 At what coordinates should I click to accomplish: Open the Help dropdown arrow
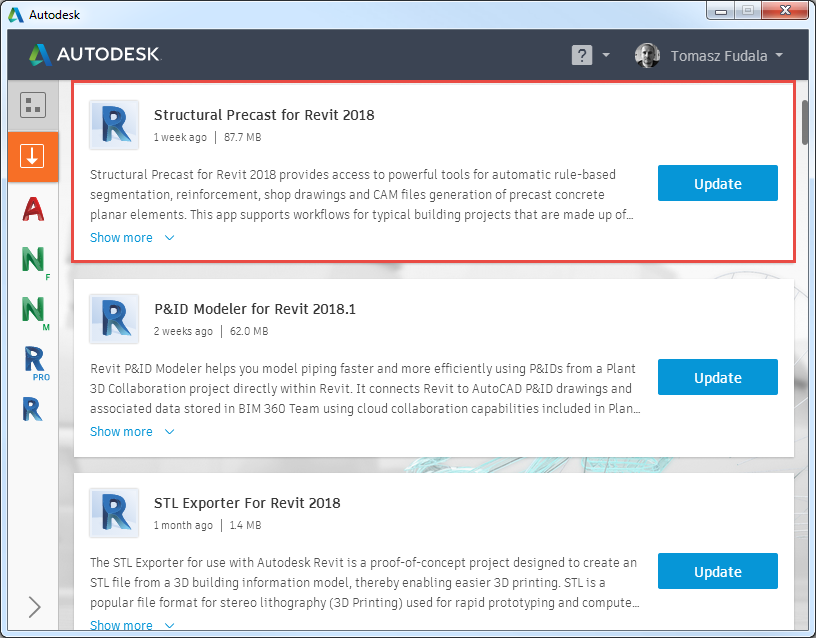tap(606, 55)
